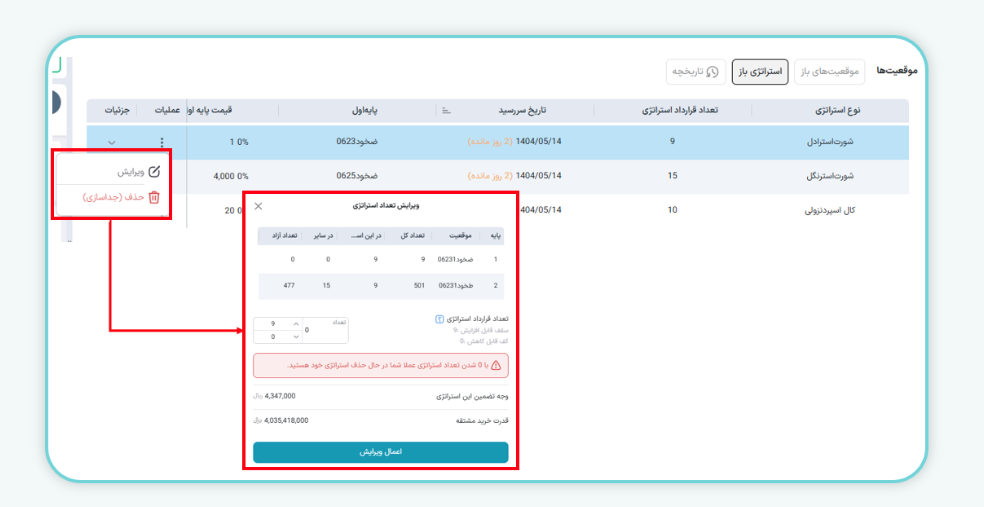Click contract count 15 in شورت‌استرنگل row
984x507 pixels.
tap(672, 176)
